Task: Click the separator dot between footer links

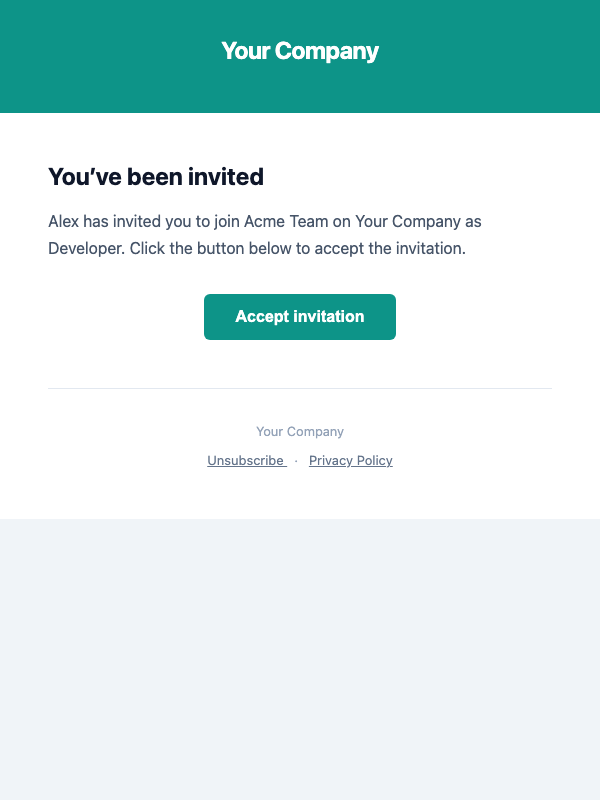Action: tap(296, 461)
